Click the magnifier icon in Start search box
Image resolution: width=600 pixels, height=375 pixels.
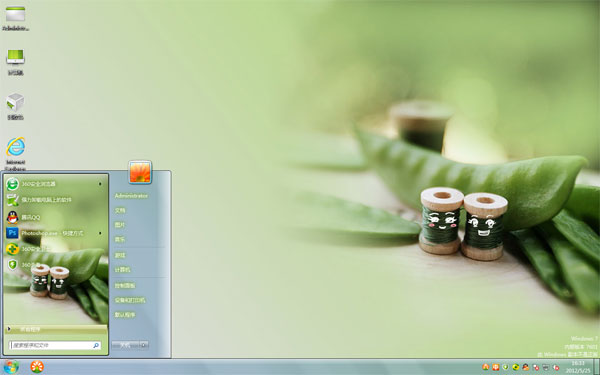coord(96,345)
